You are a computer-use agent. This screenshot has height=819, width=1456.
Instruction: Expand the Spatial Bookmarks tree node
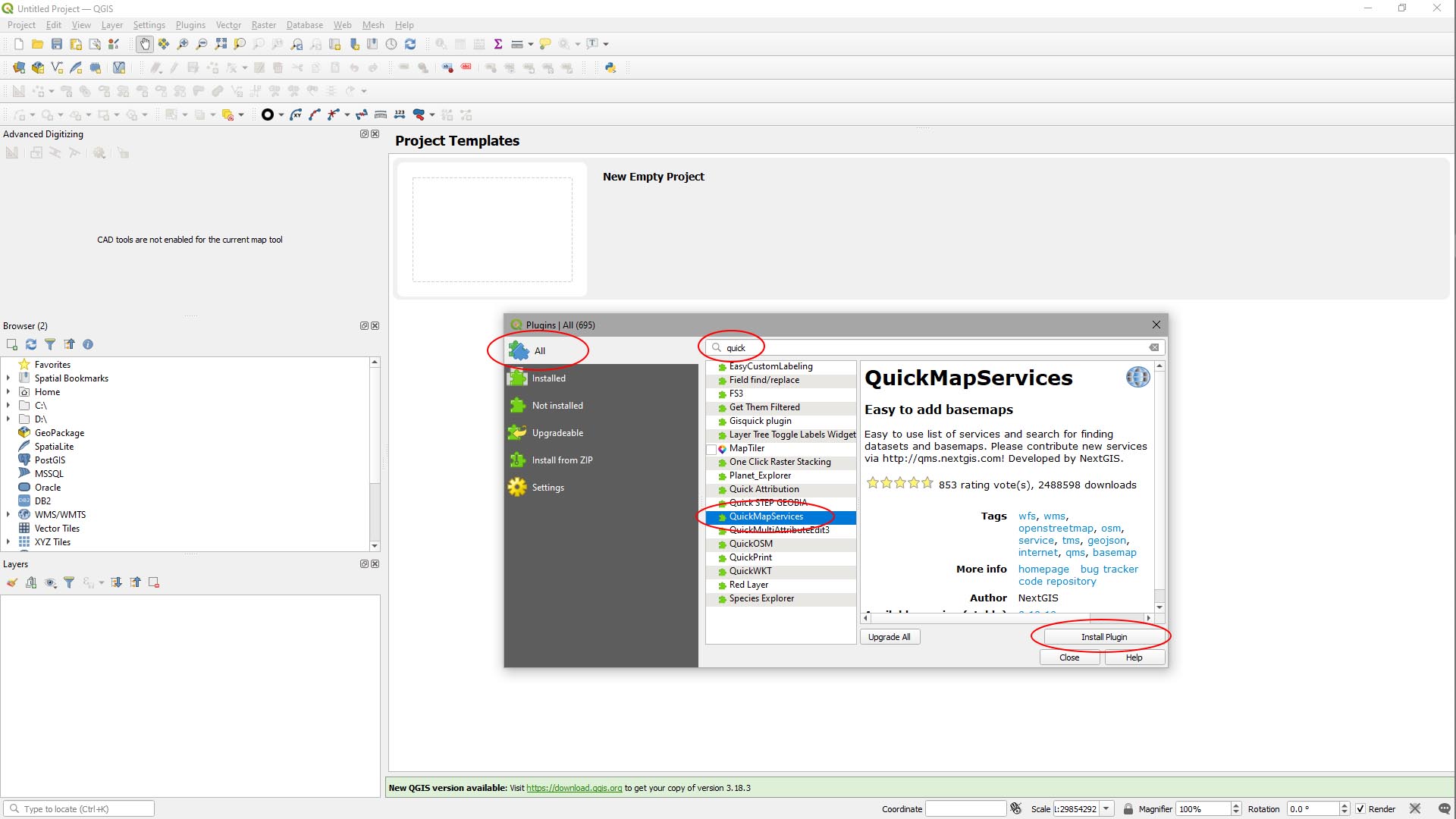click(x=8, y=378)
